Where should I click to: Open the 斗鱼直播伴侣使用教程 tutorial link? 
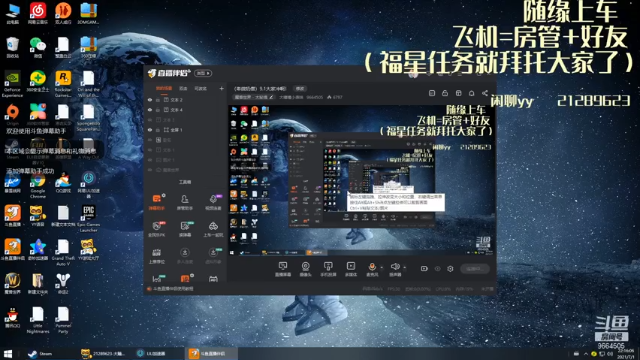(170, 289)
